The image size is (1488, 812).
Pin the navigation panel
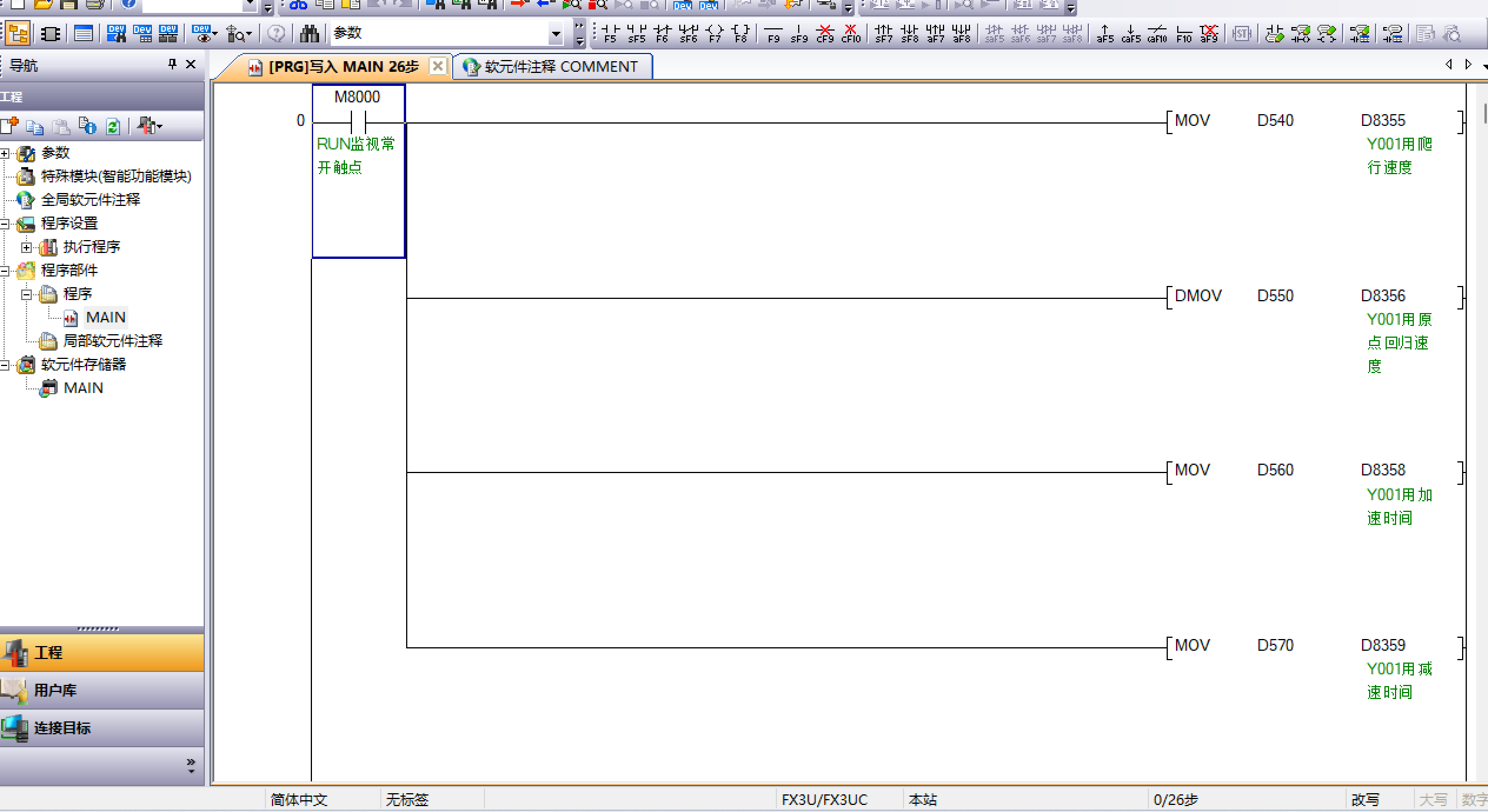tap(172, 64)
